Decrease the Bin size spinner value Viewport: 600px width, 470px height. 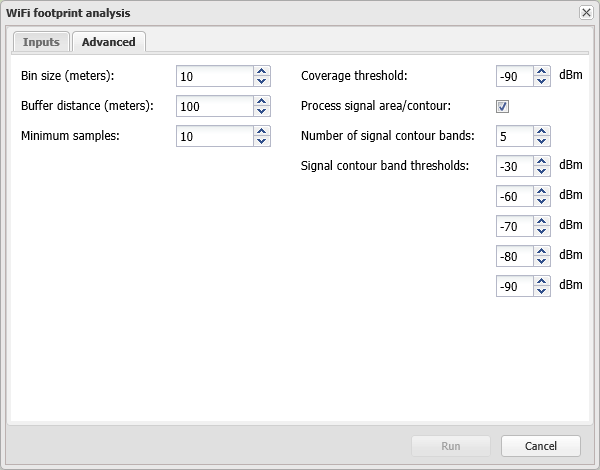click(x=262, y=81)
